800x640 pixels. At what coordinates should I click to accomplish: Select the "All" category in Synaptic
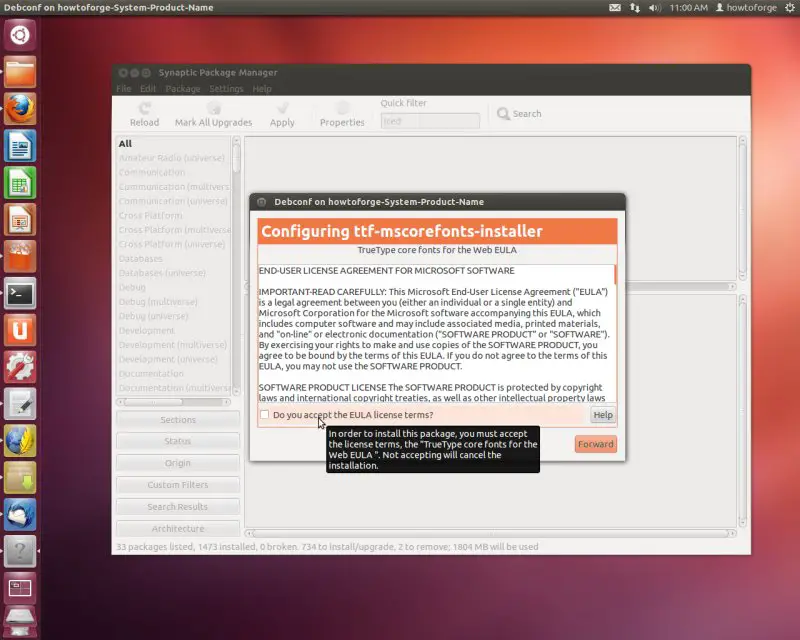point(125,143)
